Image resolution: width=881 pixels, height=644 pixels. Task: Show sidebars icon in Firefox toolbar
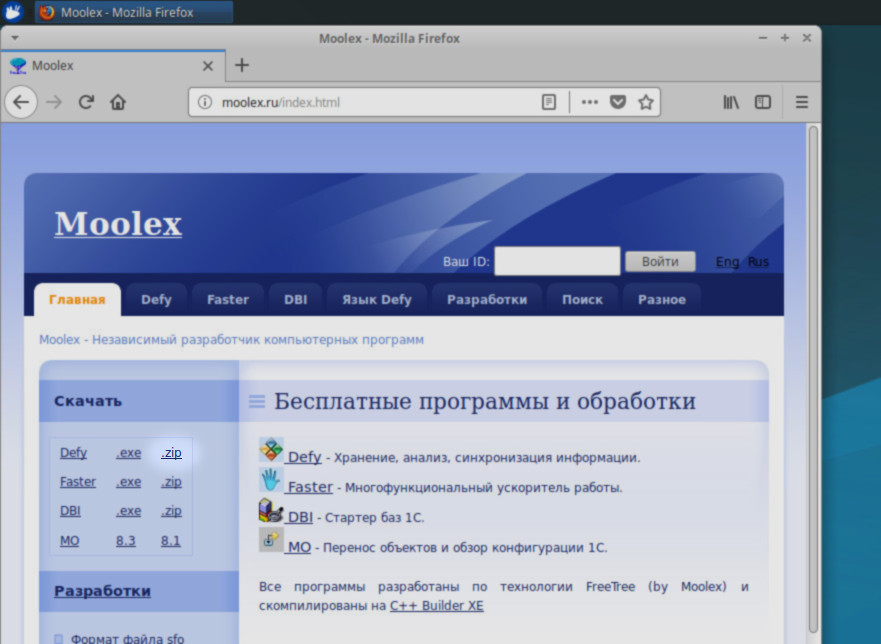click(762, 102)
